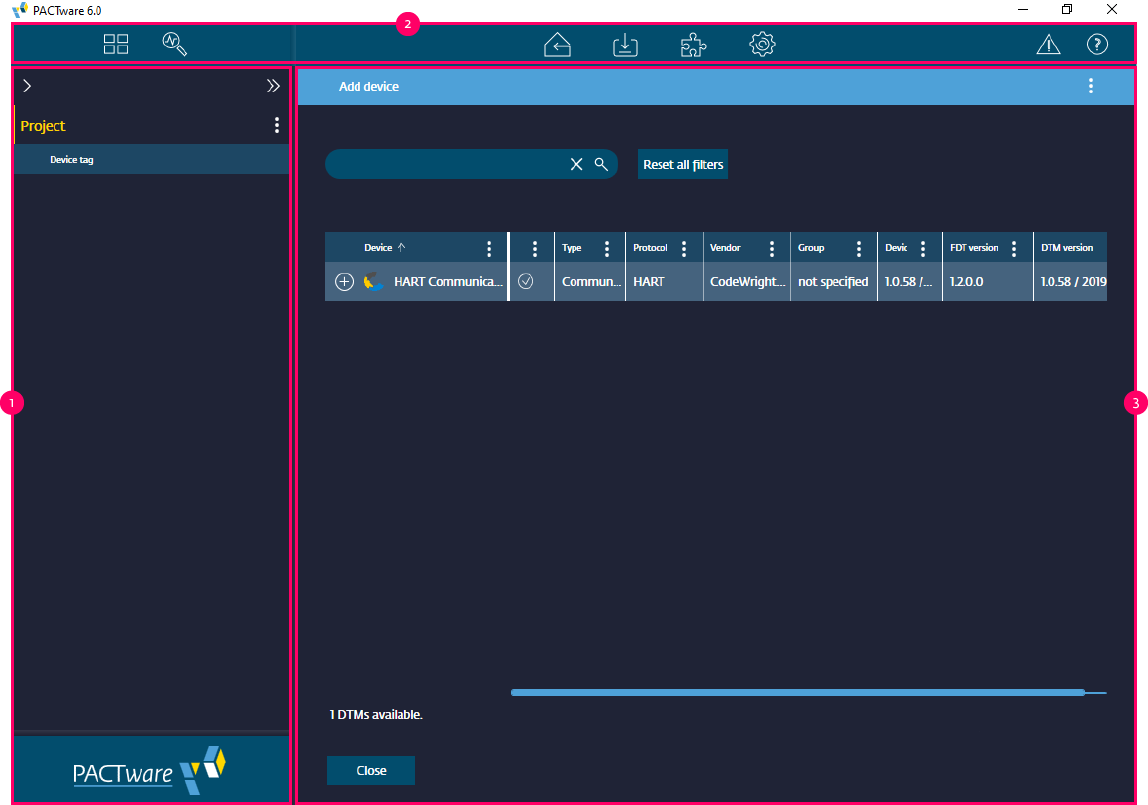Open the Device column filter menu
Screen dimensions: 1148x805
(490, 248)
